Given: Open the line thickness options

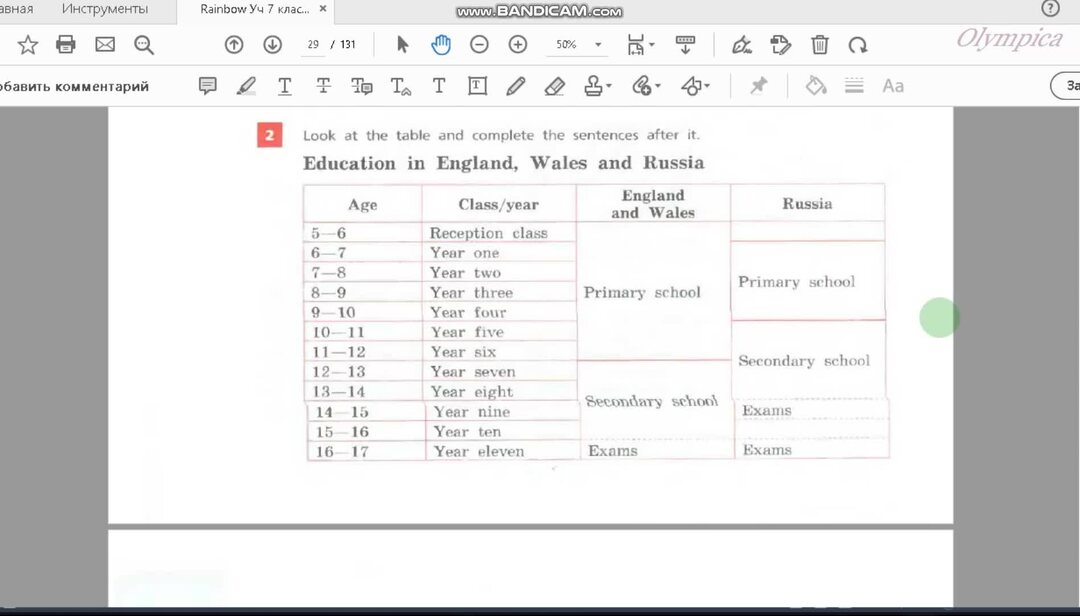Looking at the screenshot, I should pos(854,86).
